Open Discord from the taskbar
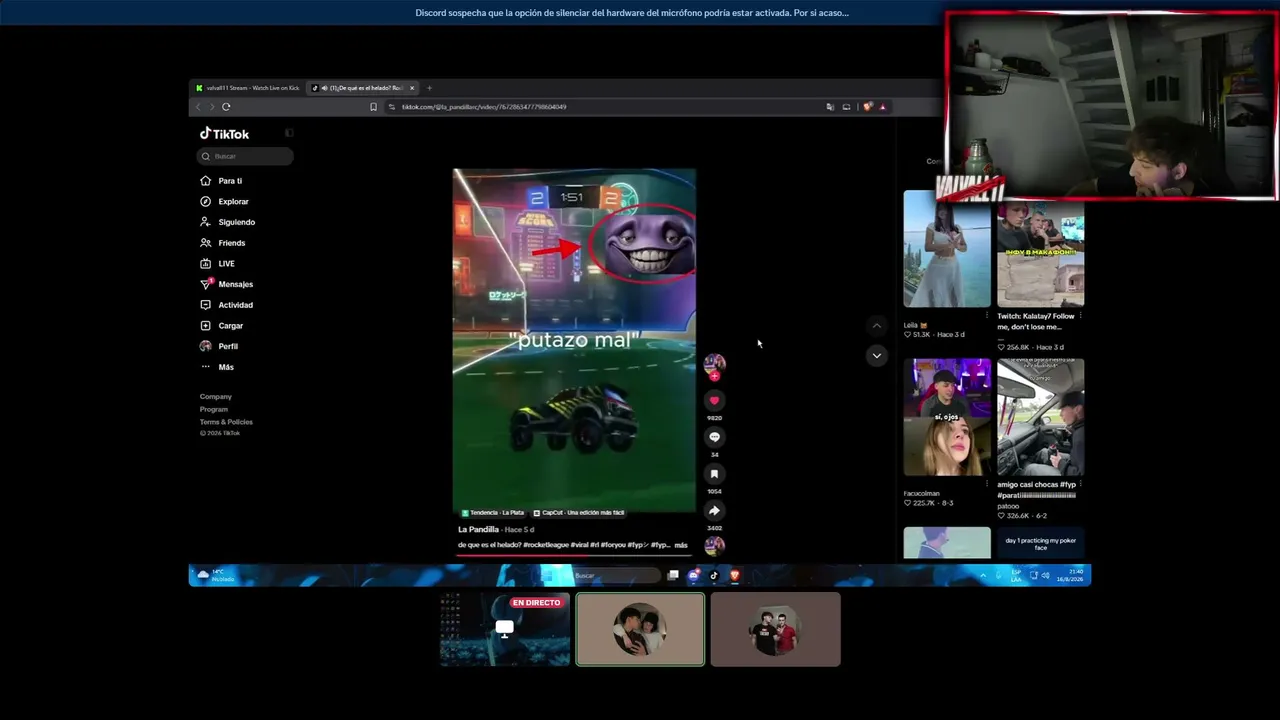The width and height of the screenshot is (1280, 720). 694,575
